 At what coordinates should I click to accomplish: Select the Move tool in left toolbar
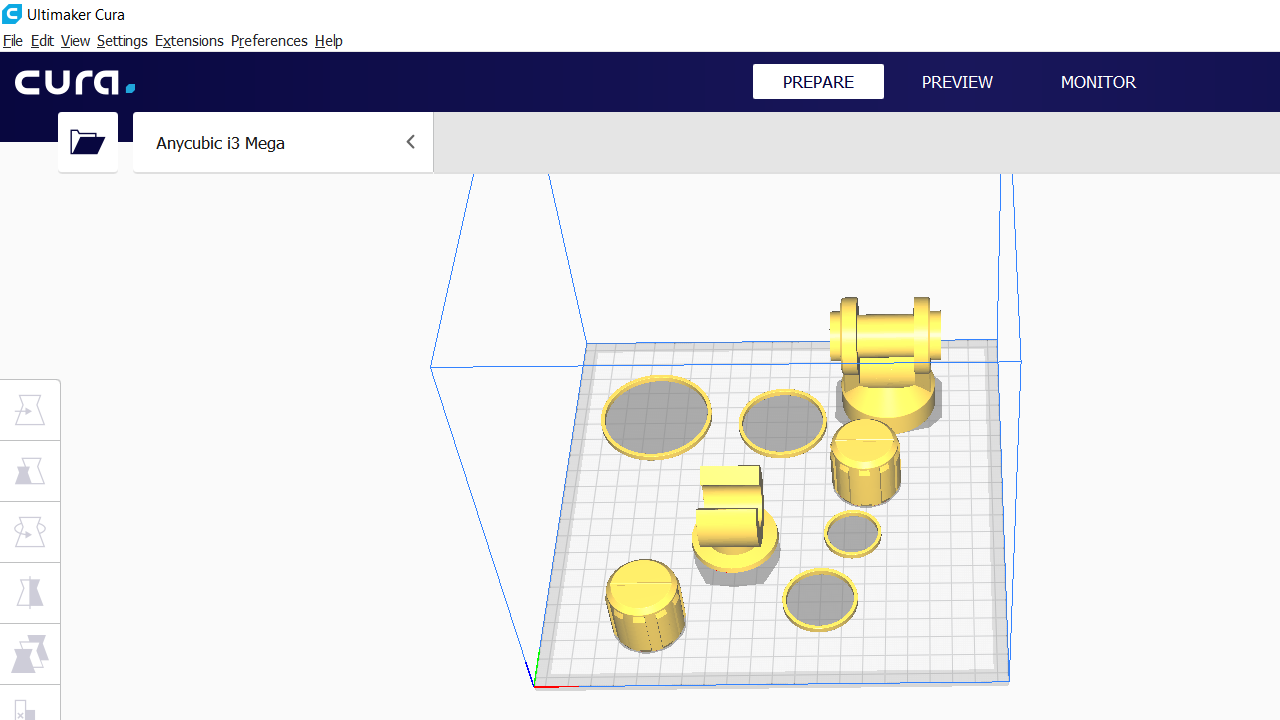click(x=30, y=410)
